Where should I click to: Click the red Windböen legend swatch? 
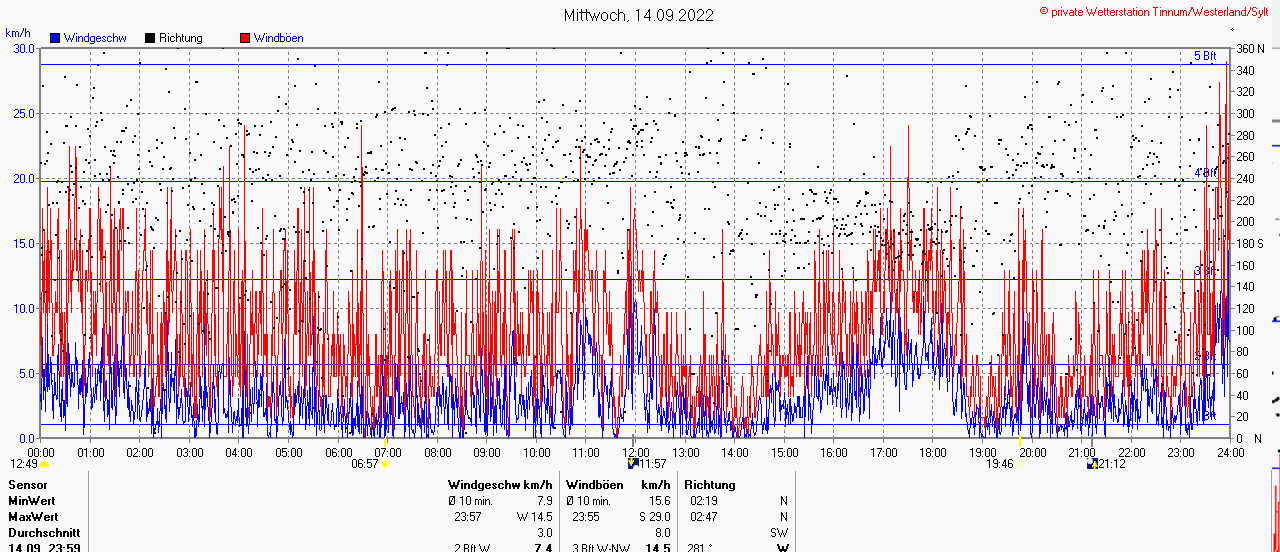coord(245,38)
